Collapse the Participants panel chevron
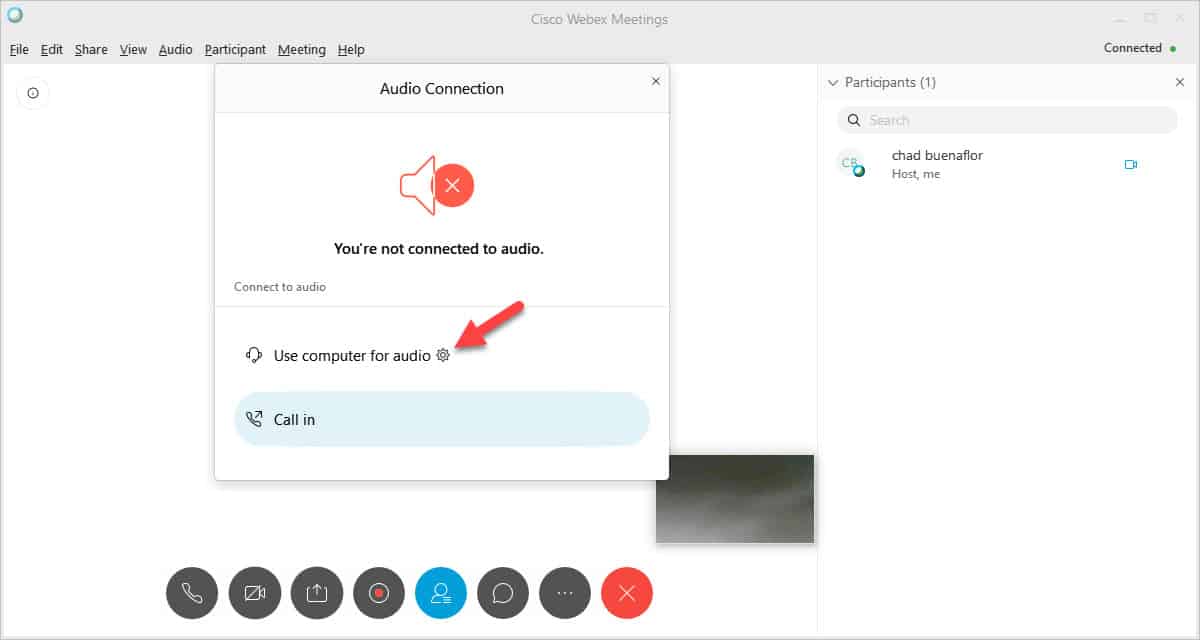 [x=833, y=83]
